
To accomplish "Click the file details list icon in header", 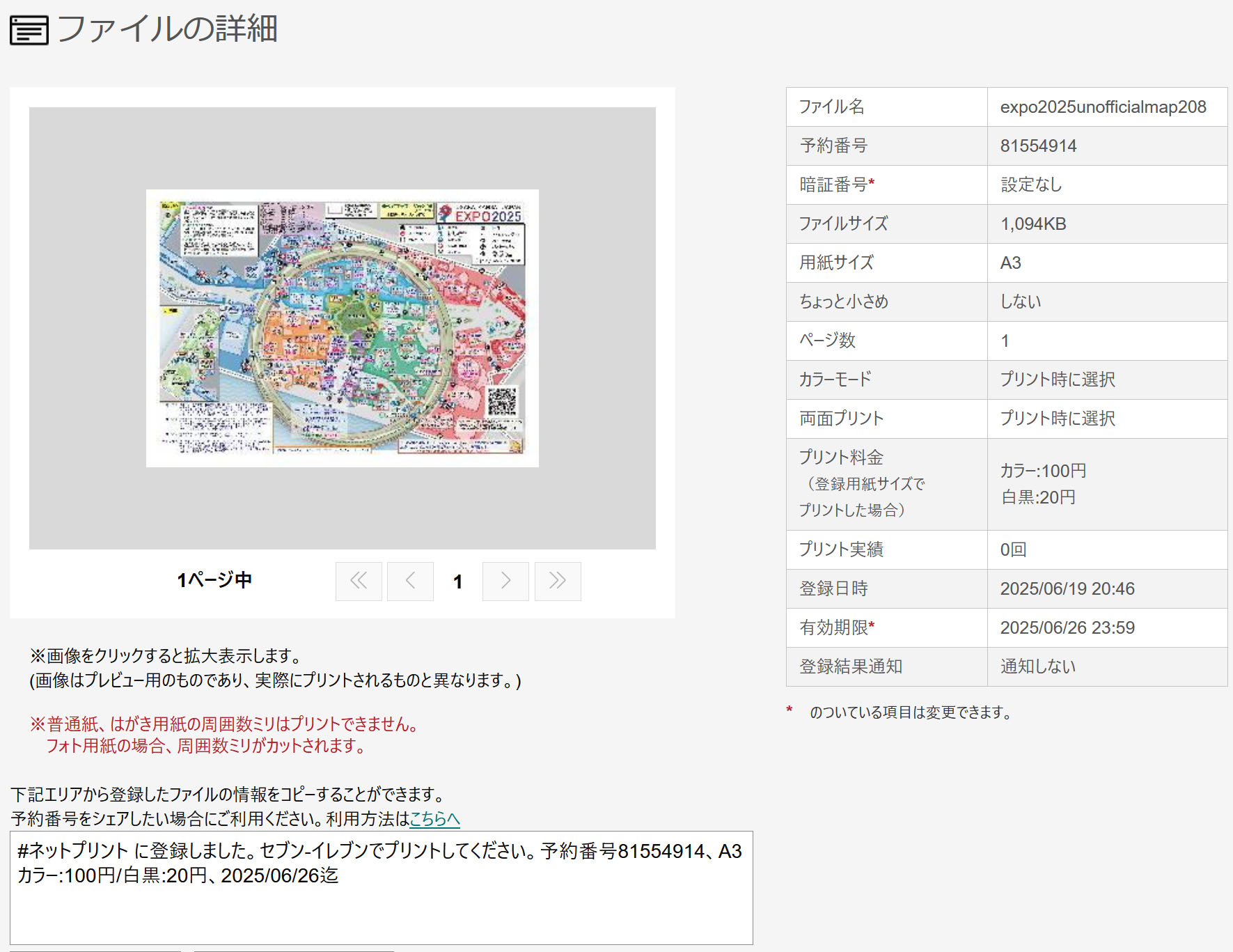I will 29,30.
